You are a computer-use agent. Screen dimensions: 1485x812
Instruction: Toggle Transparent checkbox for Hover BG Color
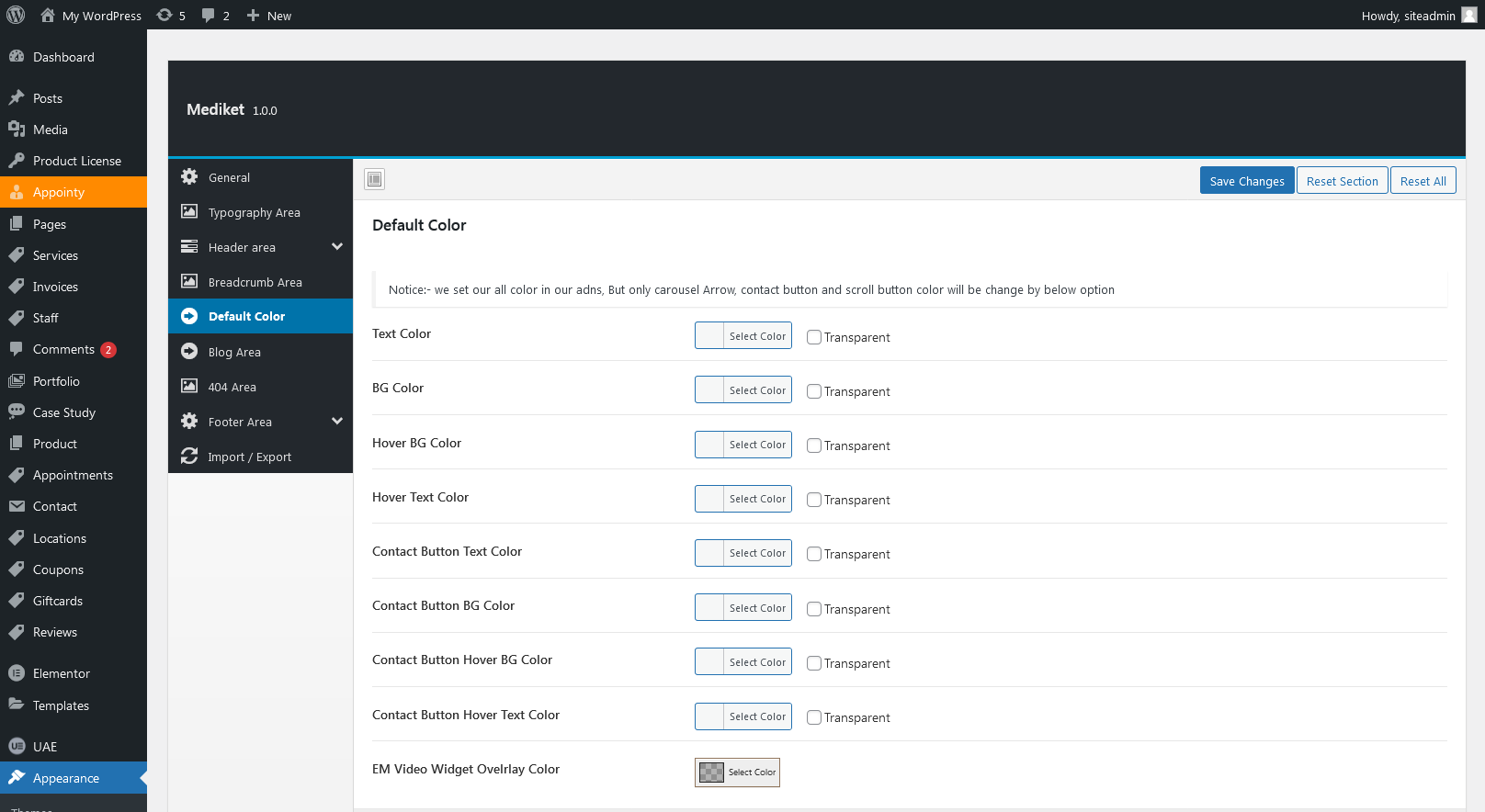[x=813, y=445]
